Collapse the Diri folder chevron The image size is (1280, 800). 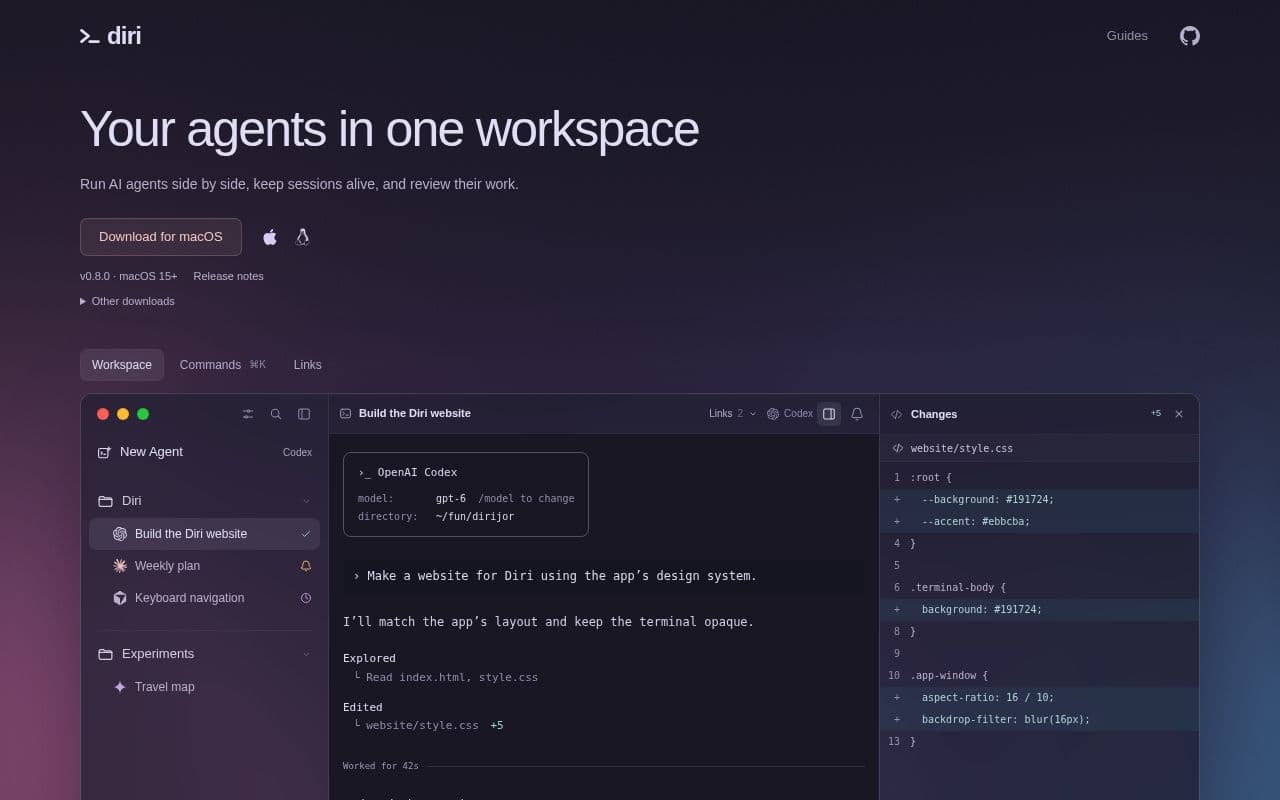coord(306,501)
